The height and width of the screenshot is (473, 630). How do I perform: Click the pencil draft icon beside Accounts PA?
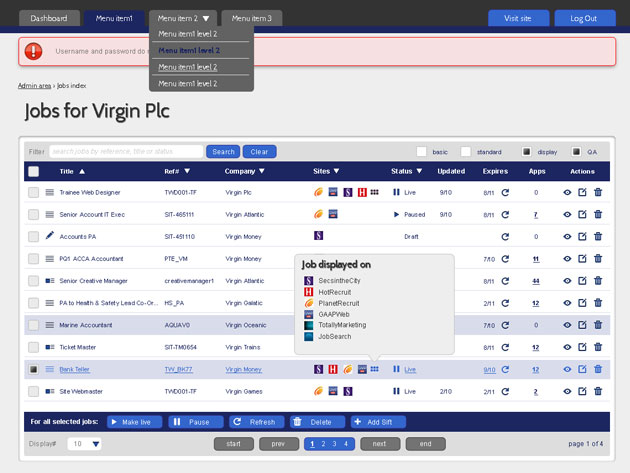[x=49, y=235]
